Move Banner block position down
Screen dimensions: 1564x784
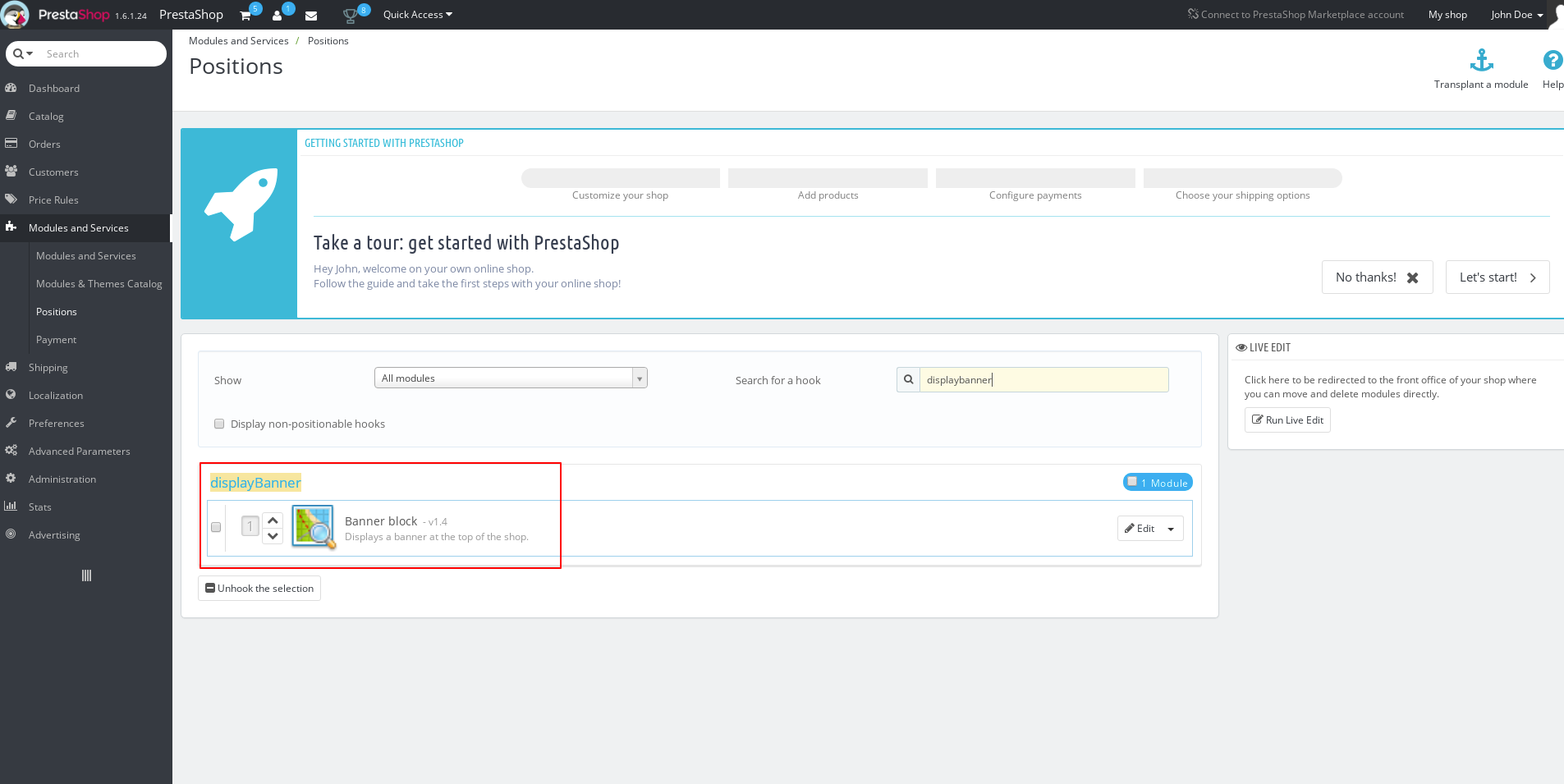coord(273,536)
